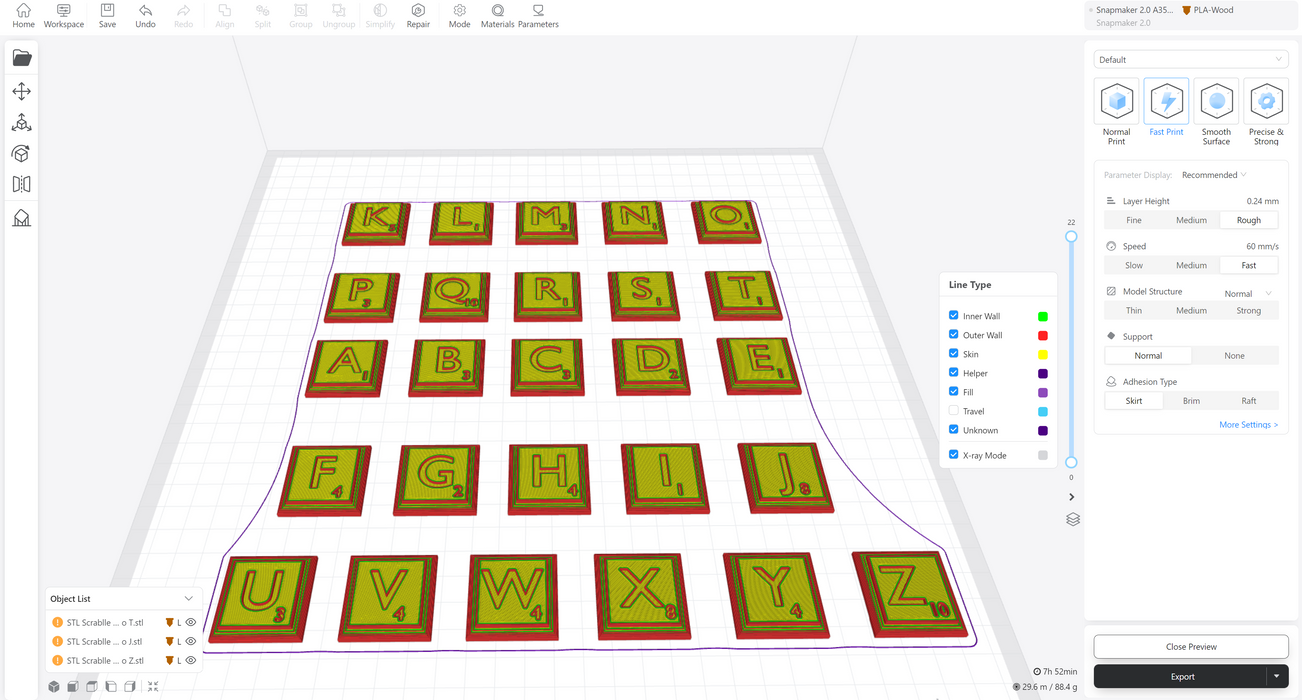Uncheck the Inner Wall line type
This screenshot has width=1302, height=700.
pos(953,316)
